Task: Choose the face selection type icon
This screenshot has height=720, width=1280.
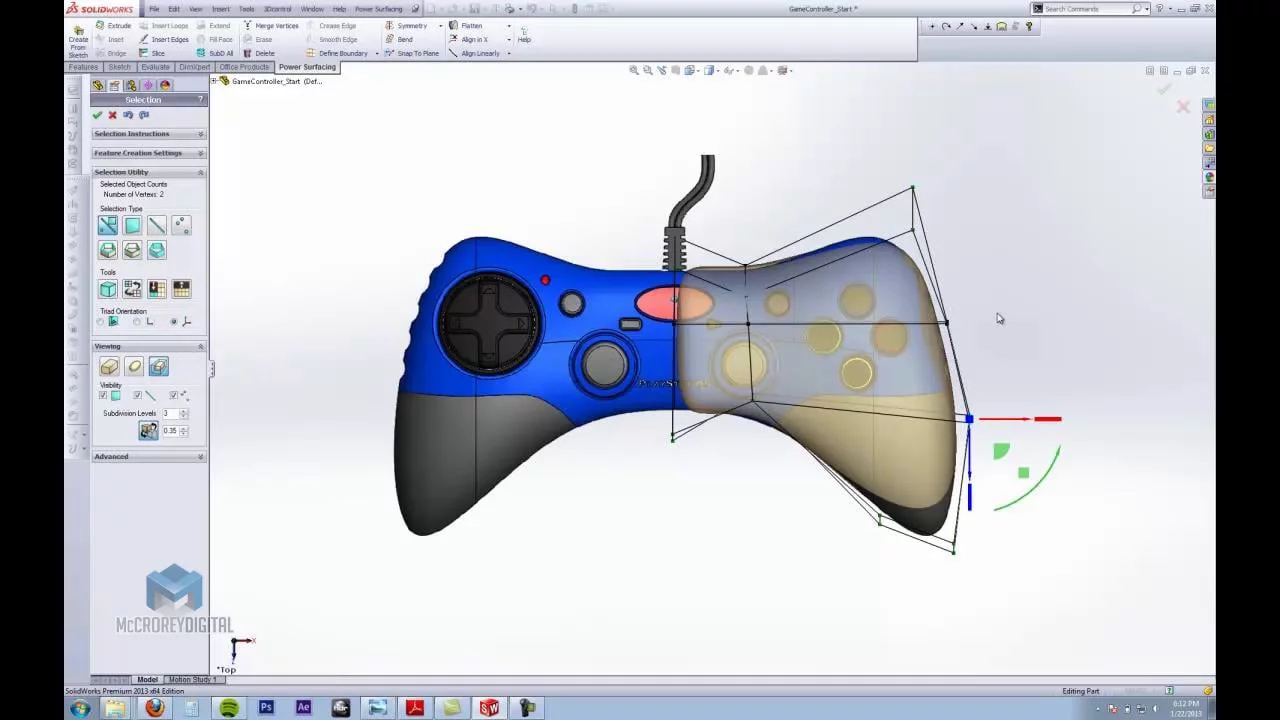Action: tap(132, 226)
